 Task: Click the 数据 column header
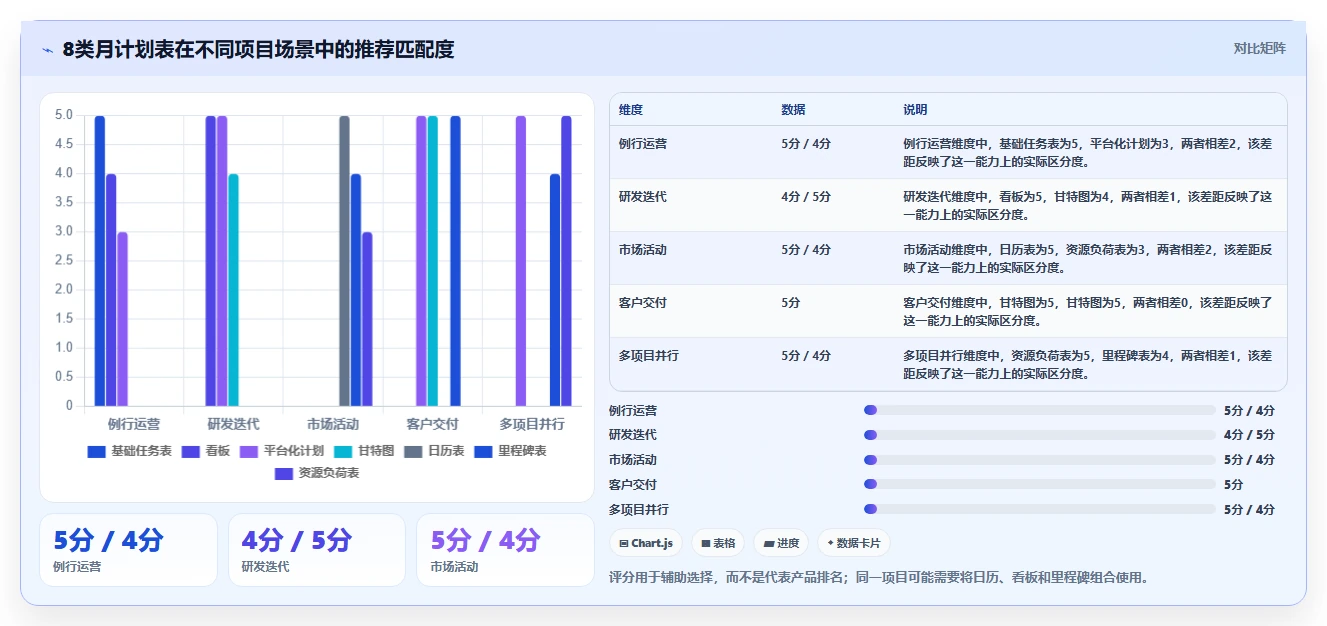point(793,109)
